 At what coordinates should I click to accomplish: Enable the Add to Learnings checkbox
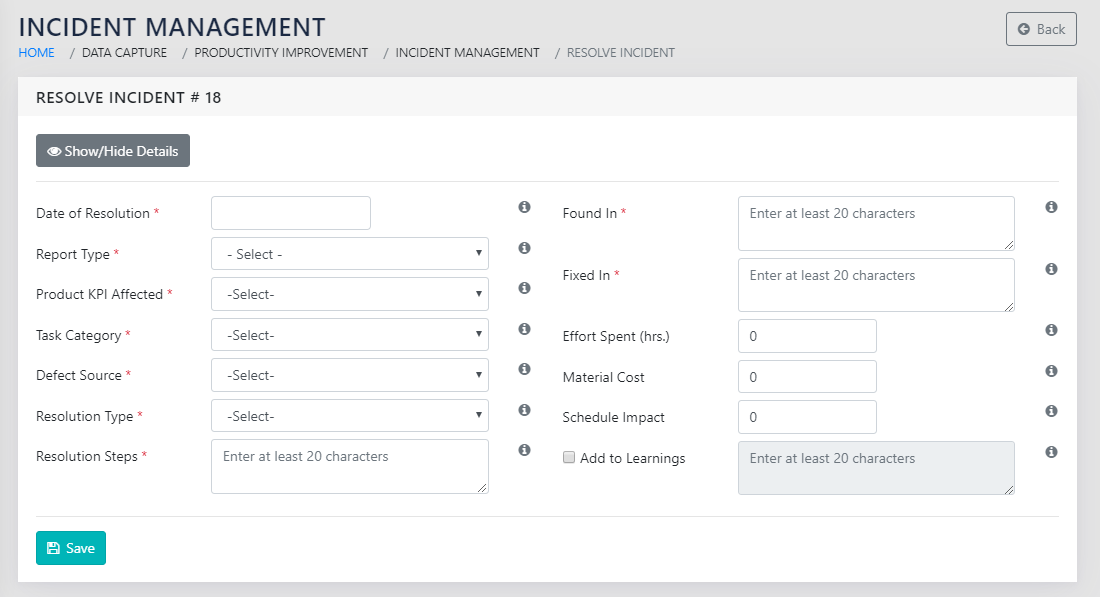pyautogui.click(x=570, y=458)
